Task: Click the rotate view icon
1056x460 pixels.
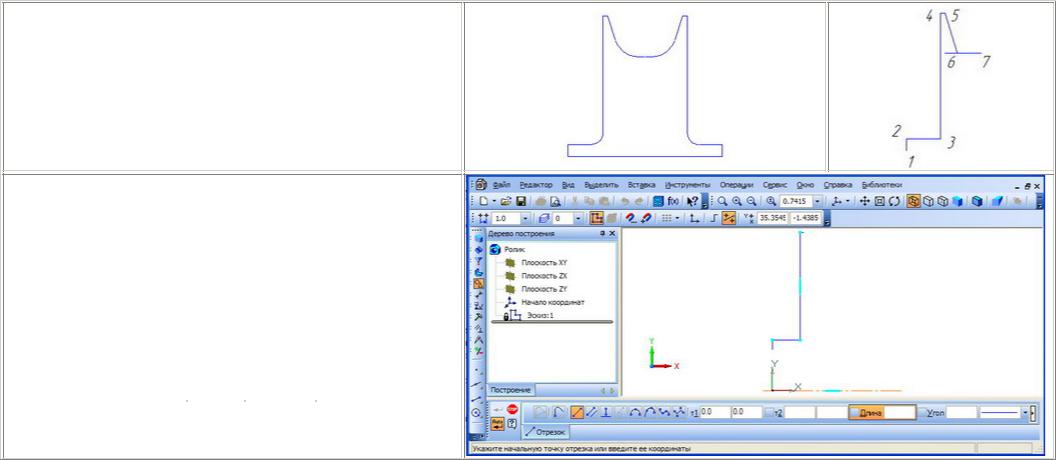Action: [894, 201]
